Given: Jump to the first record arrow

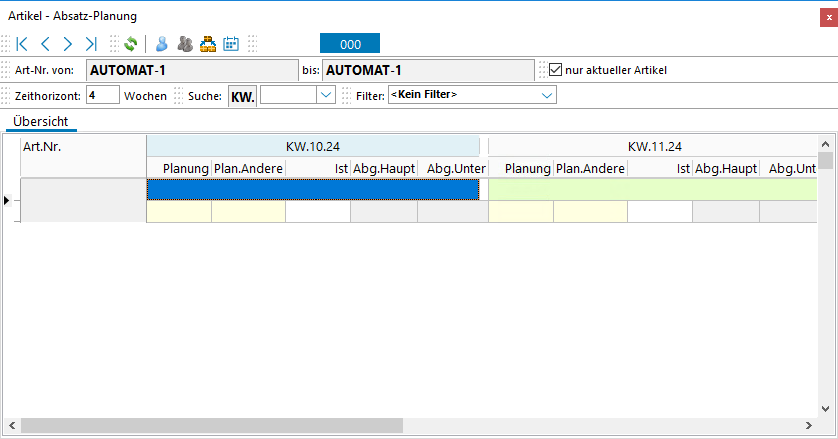Looking at the screenshot, I should pos(22,44).
